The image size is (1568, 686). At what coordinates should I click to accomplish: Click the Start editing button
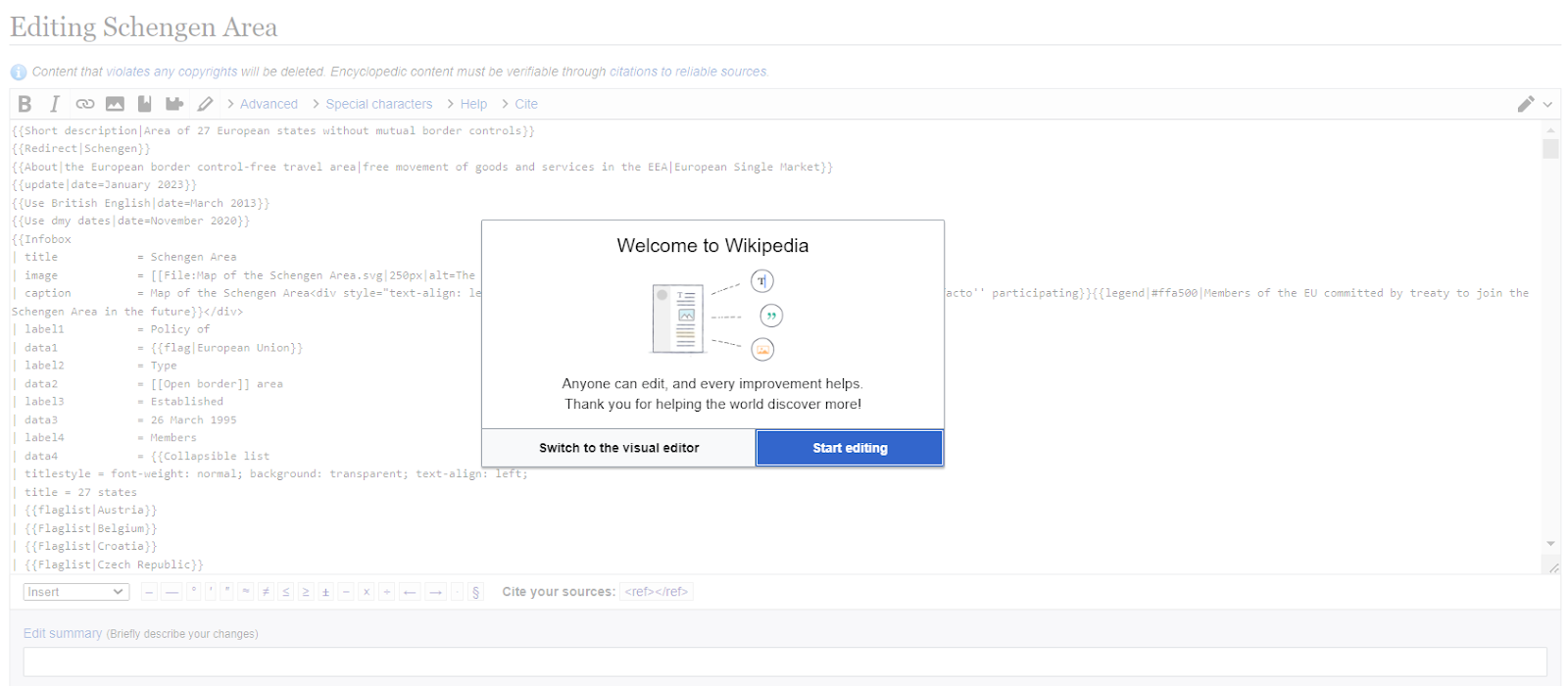pos(850,448)
